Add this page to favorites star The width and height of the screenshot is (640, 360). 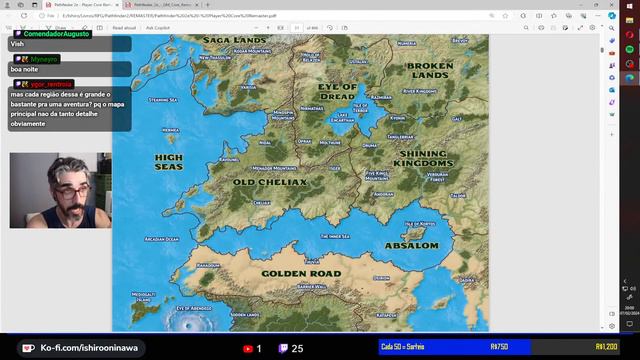[x=505, y=16]
